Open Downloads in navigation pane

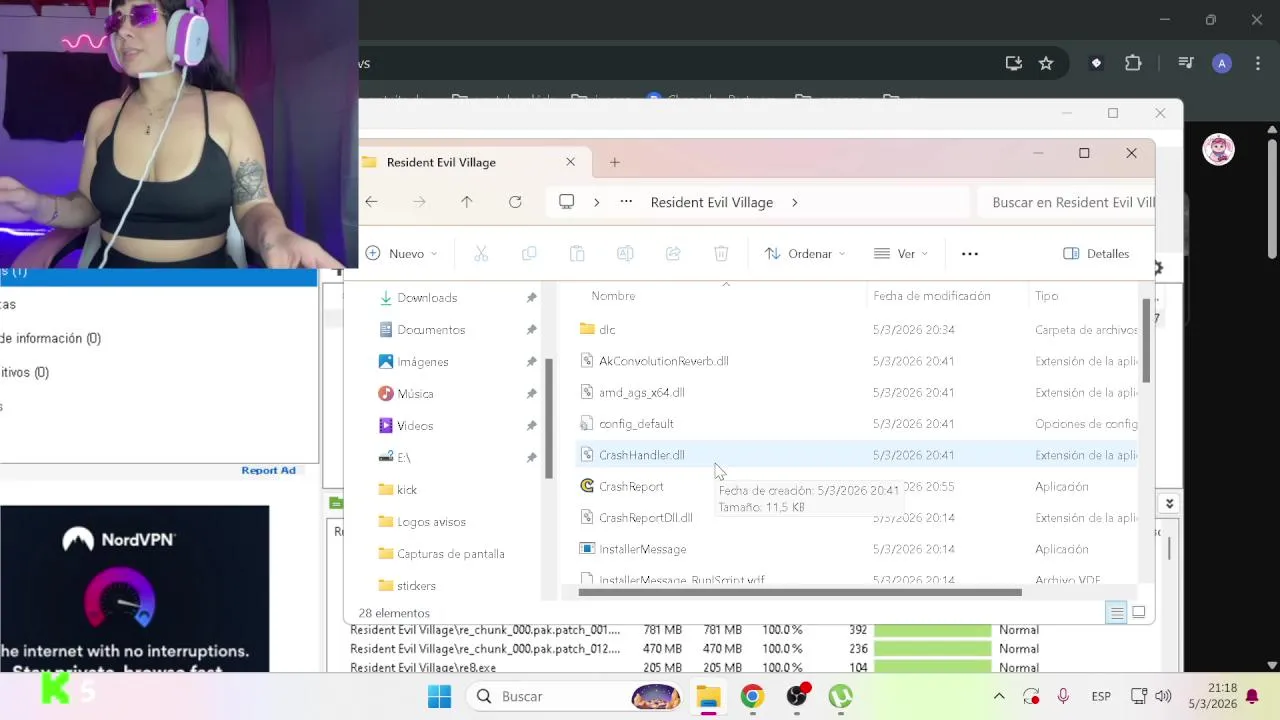pyautogui.click(x=427, y=298)
